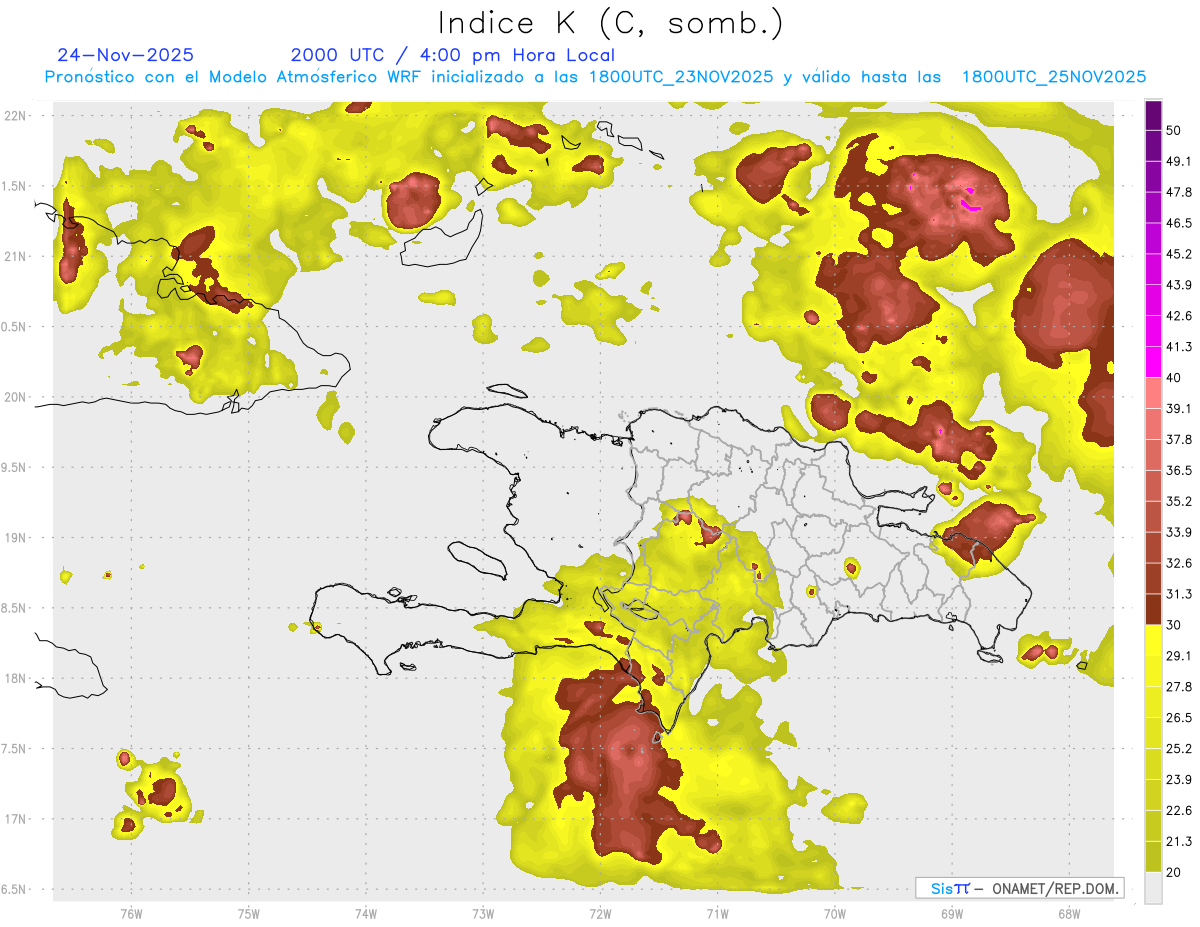The height and width of the screenshot is (927, 1200).
Task: Pick the dark purple swatch above 50
Action: click(1153, 115)
